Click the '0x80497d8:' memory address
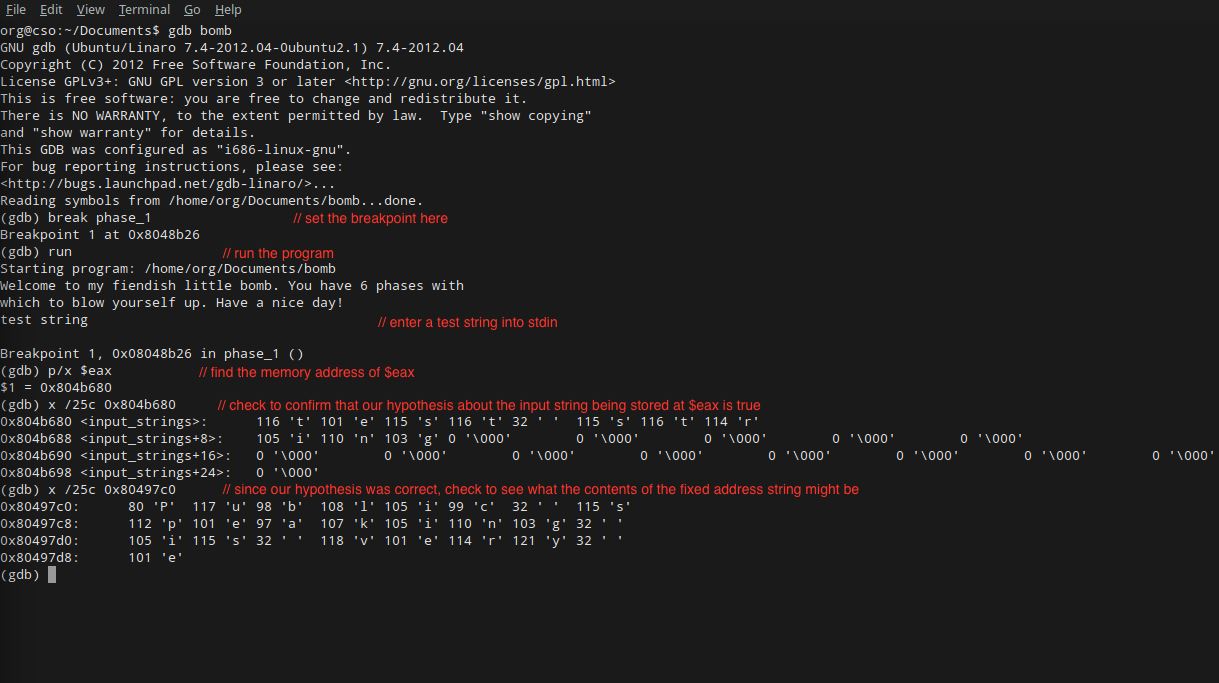Image resolution: width=1219 pixels, height=683 pixels. pyautogui.click(x=40, y=558)
